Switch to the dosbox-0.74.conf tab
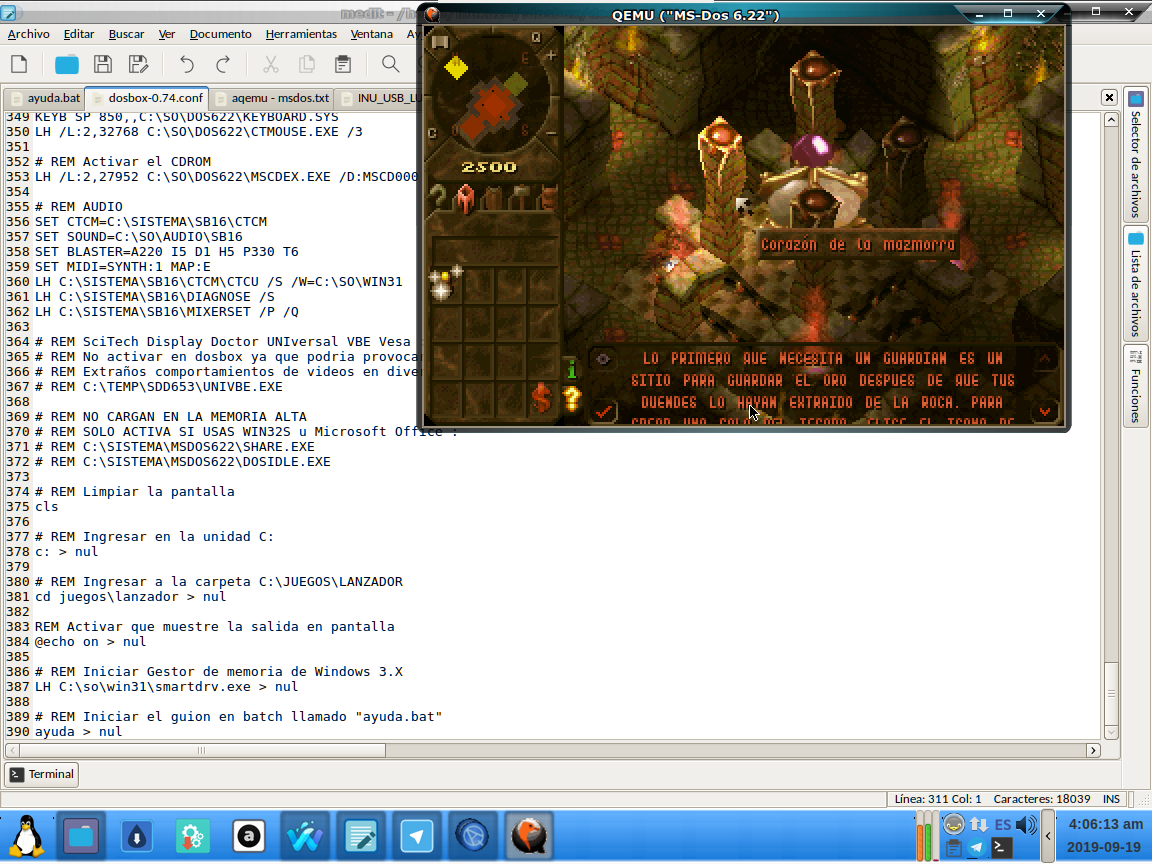The height and width of the screenshot is (864, 1152). 147,98
